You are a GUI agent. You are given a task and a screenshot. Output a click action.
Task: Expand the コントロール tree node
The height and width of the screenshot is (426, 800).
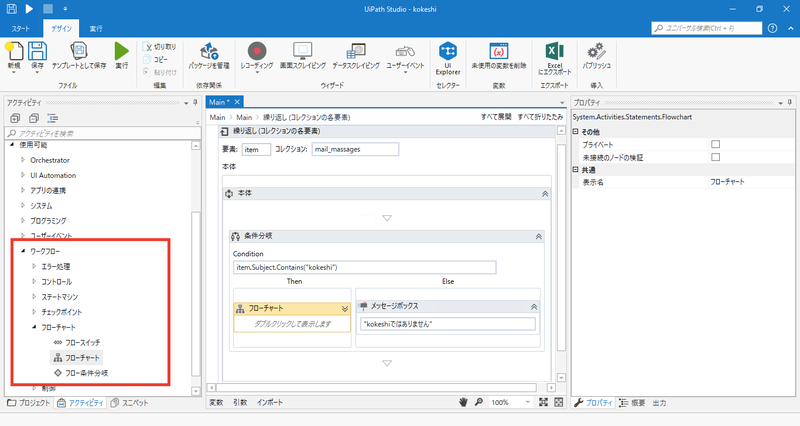point(34,281)
